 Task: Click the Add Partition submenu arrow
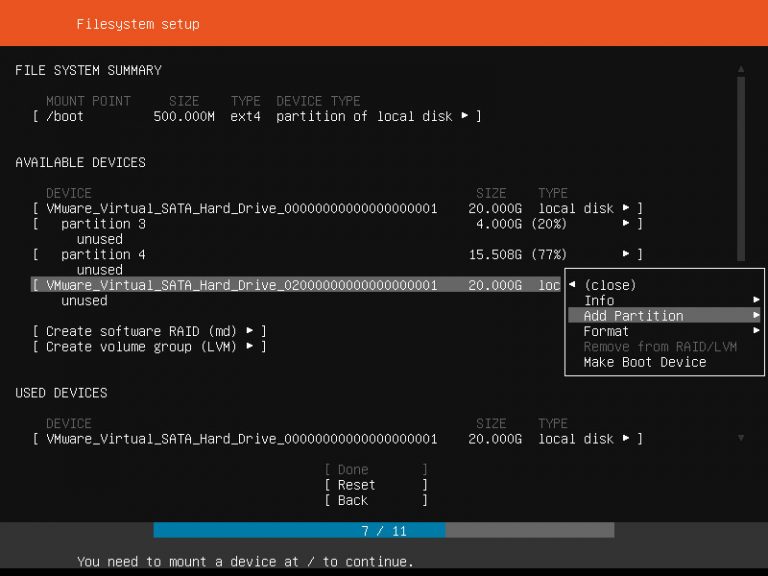pos(756,315)
